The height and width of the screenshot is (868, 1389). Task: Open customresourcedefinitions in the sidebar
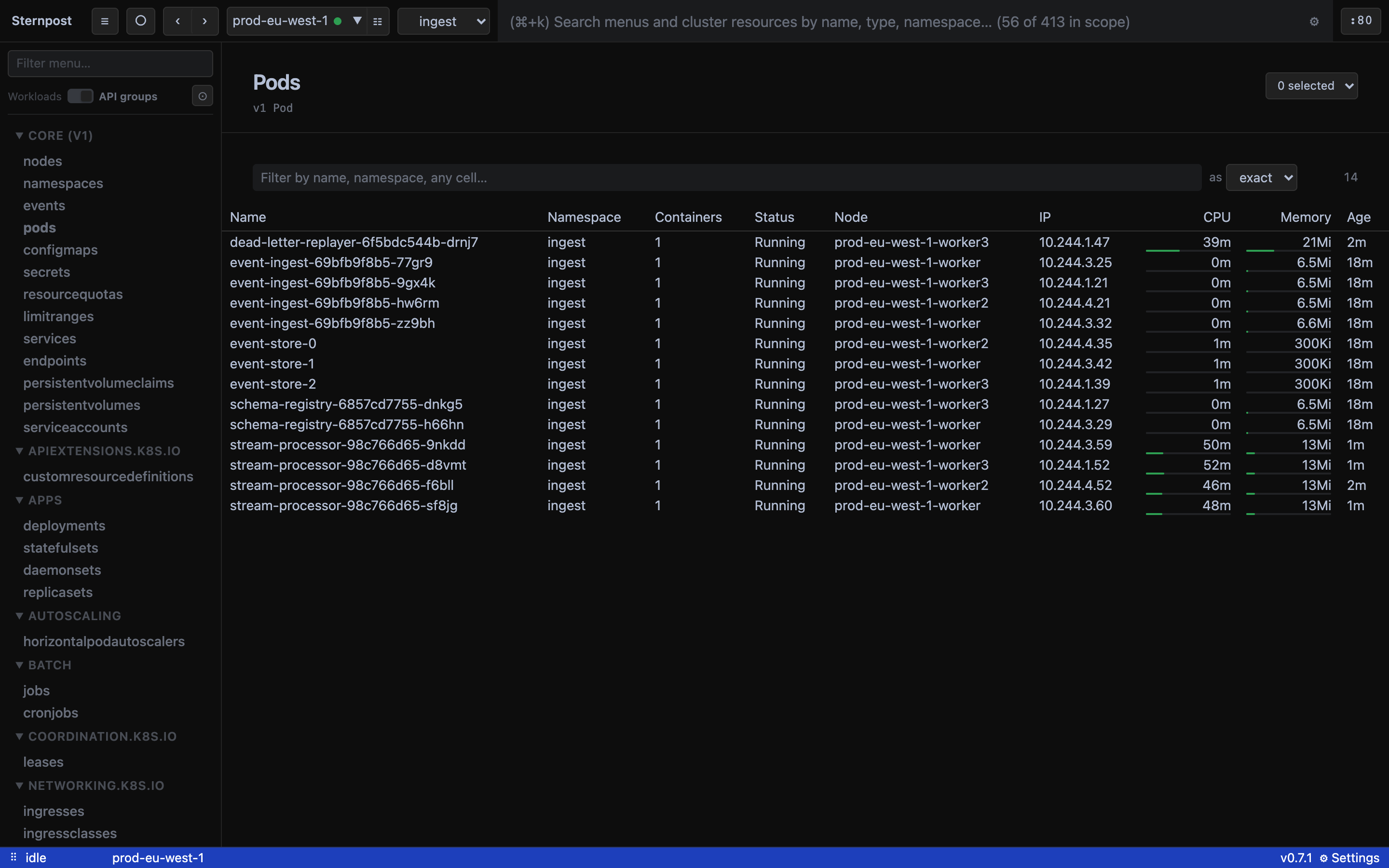coord(108,476)
